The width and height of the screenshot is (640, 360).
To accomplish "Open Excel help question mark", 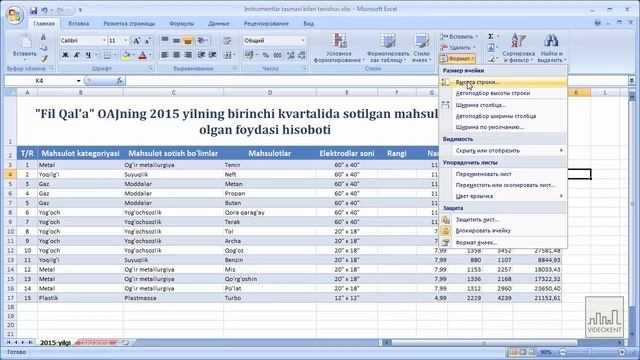I will click(x=598, y=23).
